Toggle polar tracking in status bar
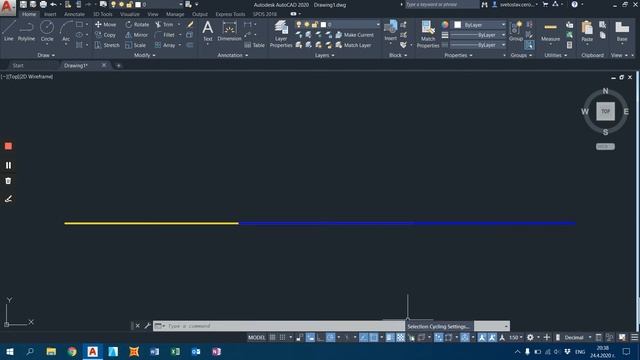 click(331, 338)
